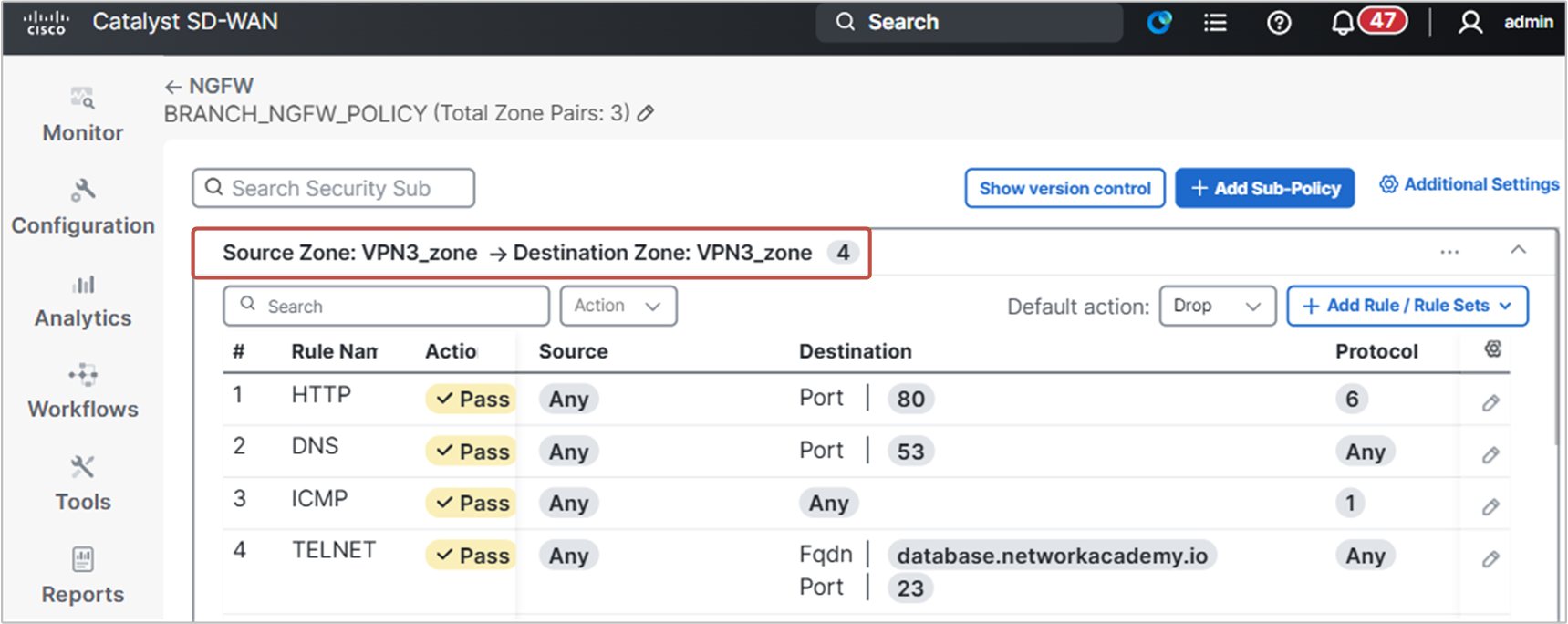The height and width of the screenshot is (624, 1568).
Task: Click the Cisco logo
Action: tap(46, 22)
